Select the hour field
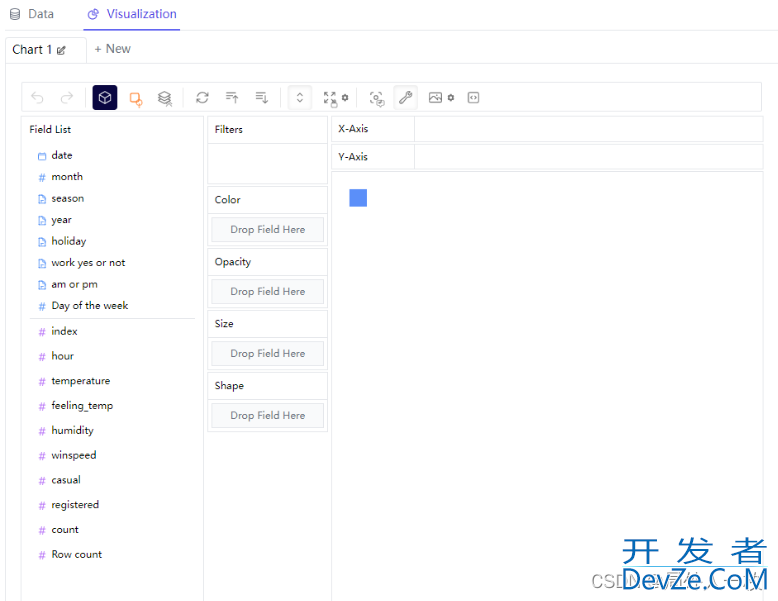The height and width of the screenshot is (601, 778). (x=63, y=356)
